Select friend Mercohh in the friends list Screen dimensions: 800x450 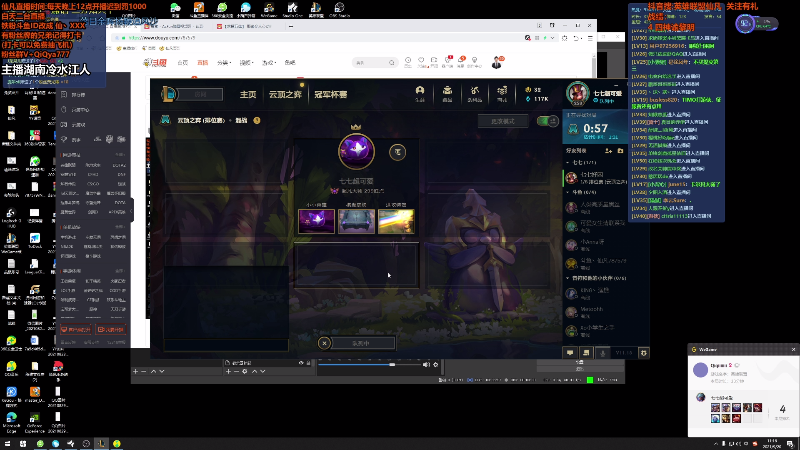pyautogui.click(x=596, y=312)
